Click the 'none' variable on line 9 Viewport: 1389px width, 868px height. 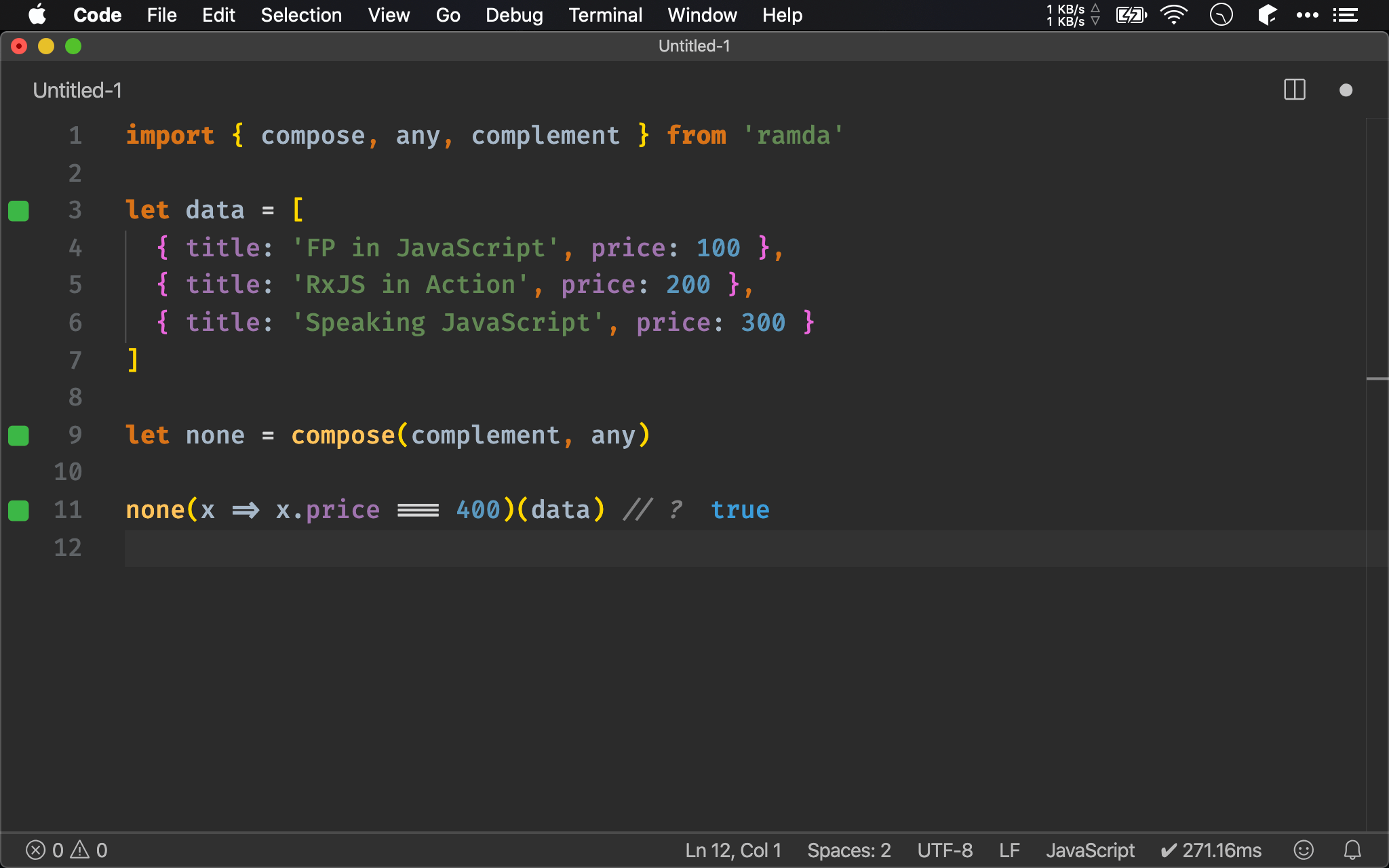coord(215,435)
